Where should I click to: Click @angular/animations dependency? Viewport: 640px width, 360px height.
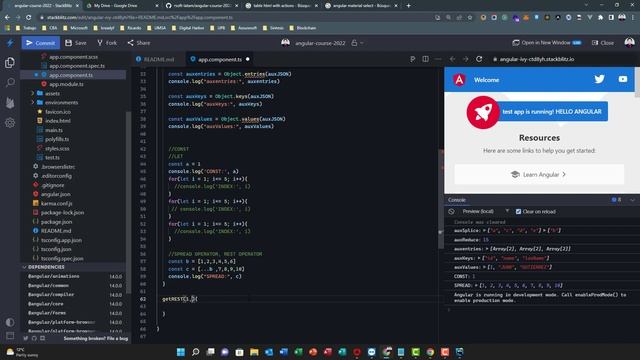pyautogui.click(x=53, y=276)
